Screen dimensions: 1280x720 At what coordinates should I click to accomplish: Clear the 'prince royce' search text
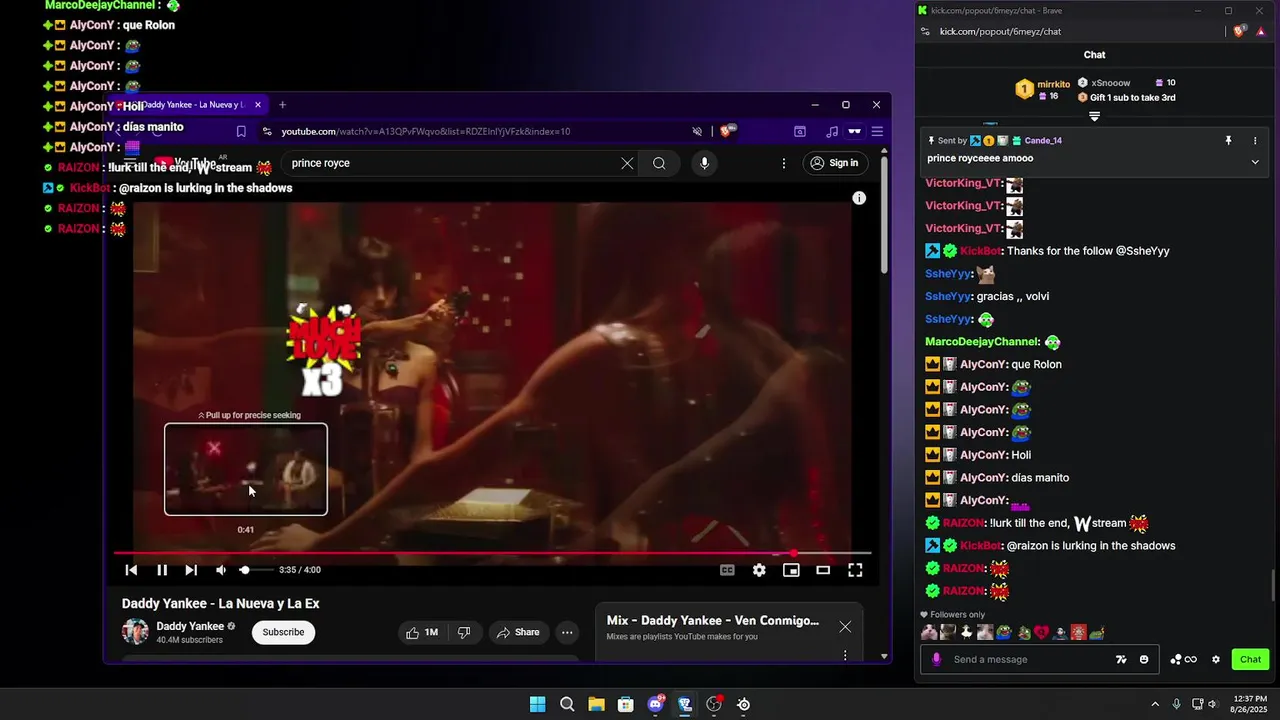point(627,163)
